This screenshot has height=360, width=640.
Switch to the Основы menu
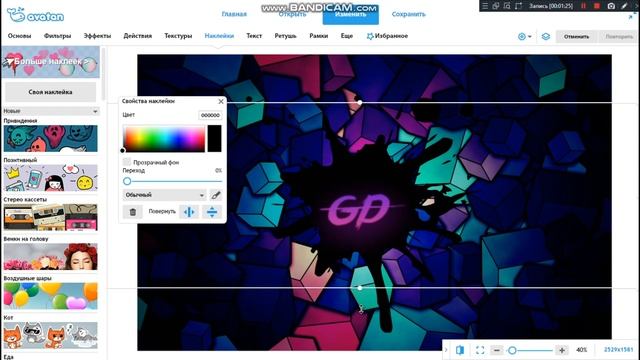19,36
